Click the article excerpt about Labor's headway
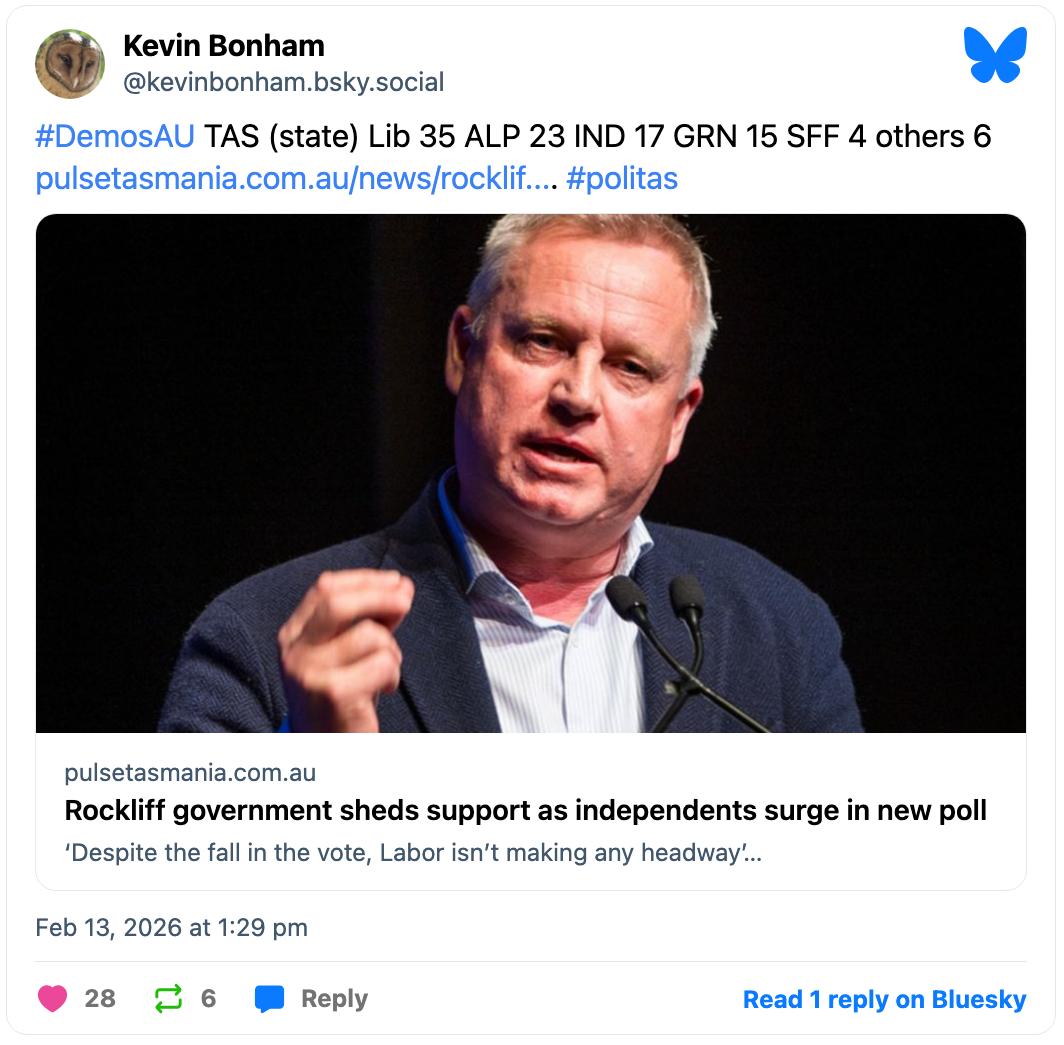This screenshot has width=1064, height=1045. (x=413, y=855)
